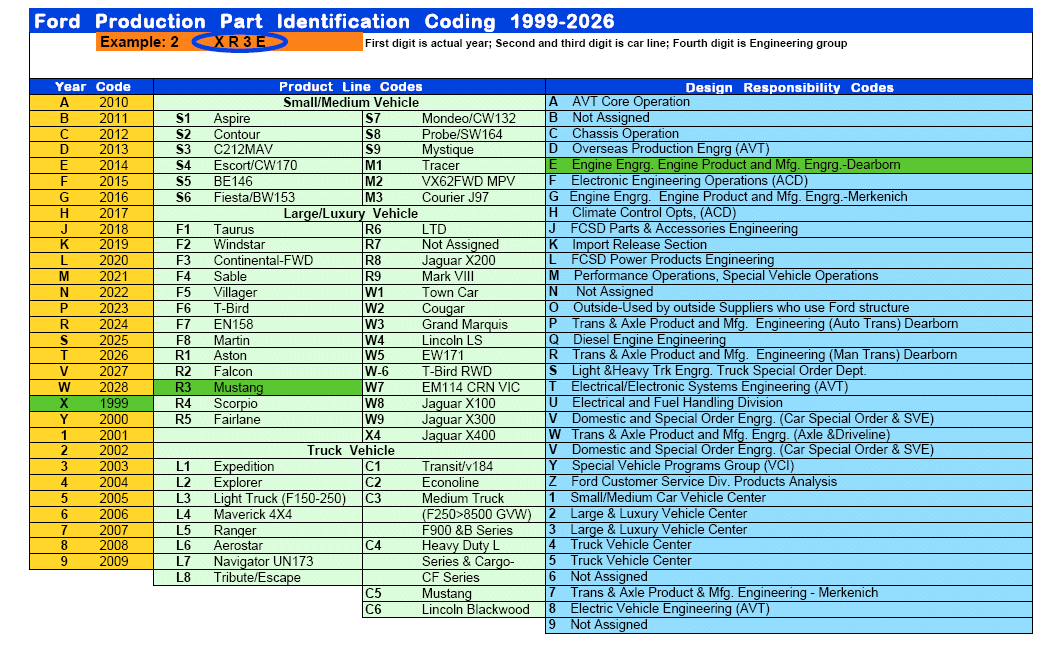The width and height of the screenshot is (1045, 651).
Task: Click the "Large/Luxury Vehicle" section heading
Action: point(351,213)
